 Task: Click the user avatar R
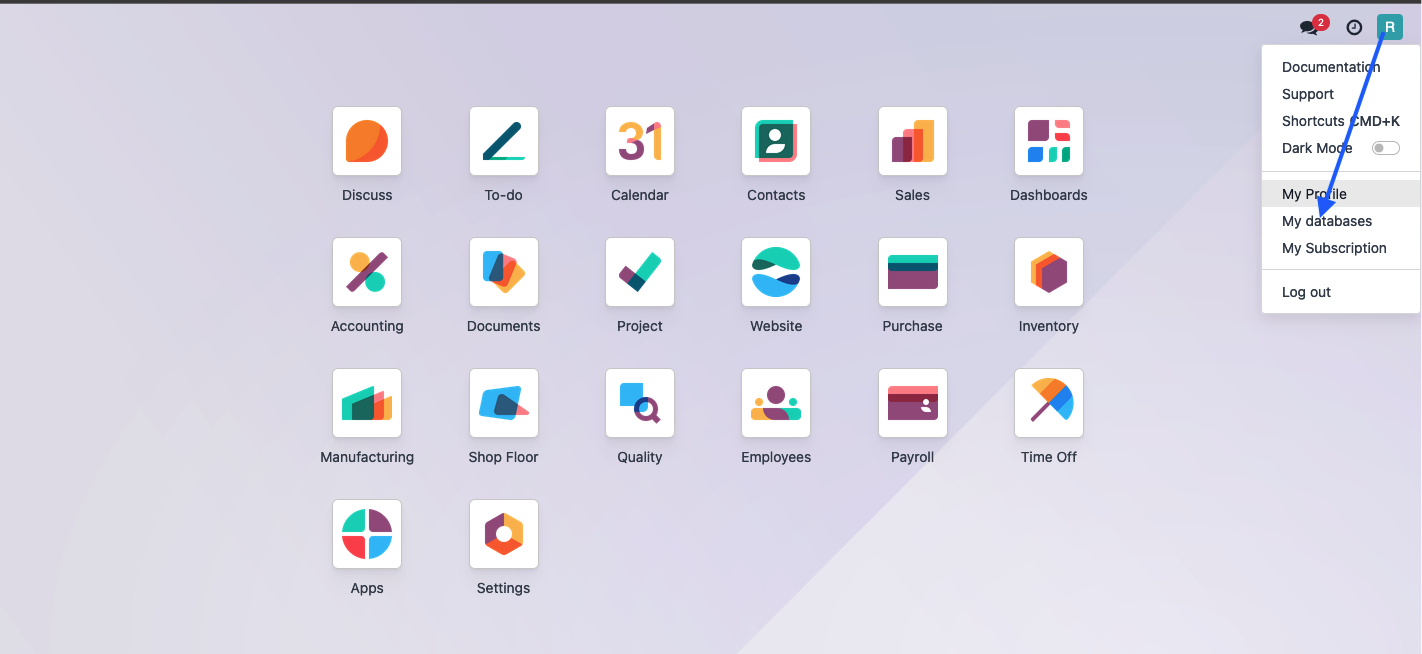[1390, 27]
